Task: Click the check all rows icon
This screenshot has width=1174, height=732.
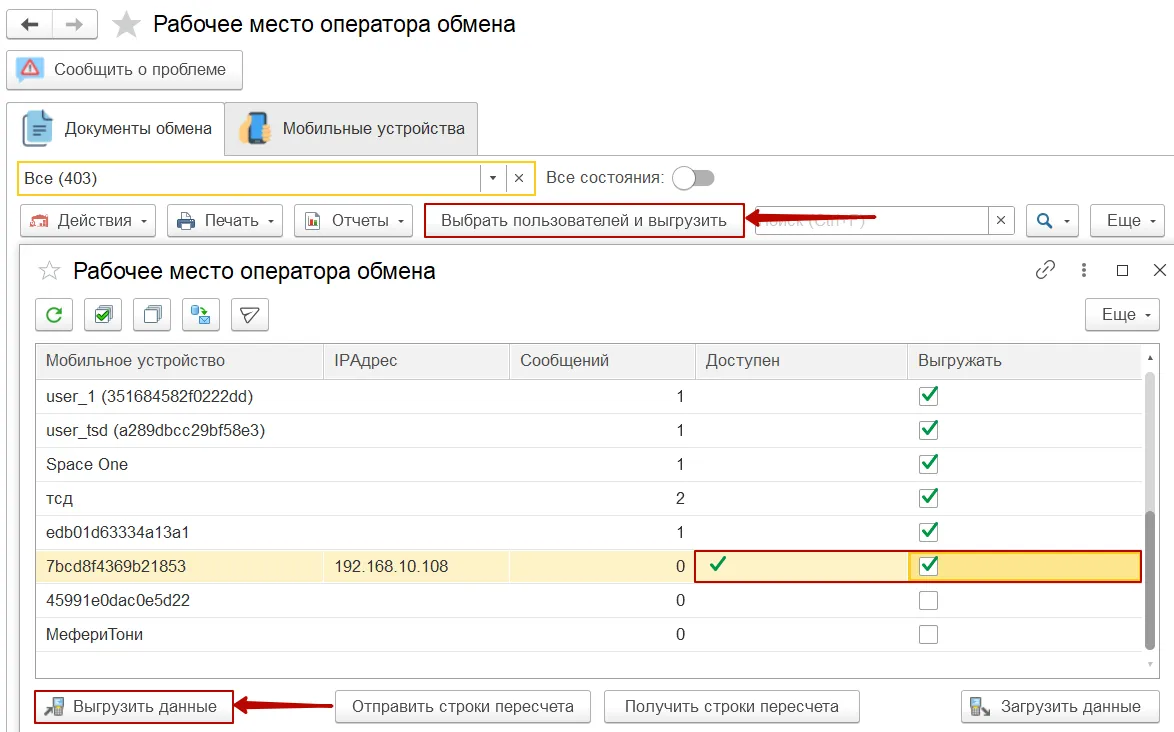Action: (103, 315)
